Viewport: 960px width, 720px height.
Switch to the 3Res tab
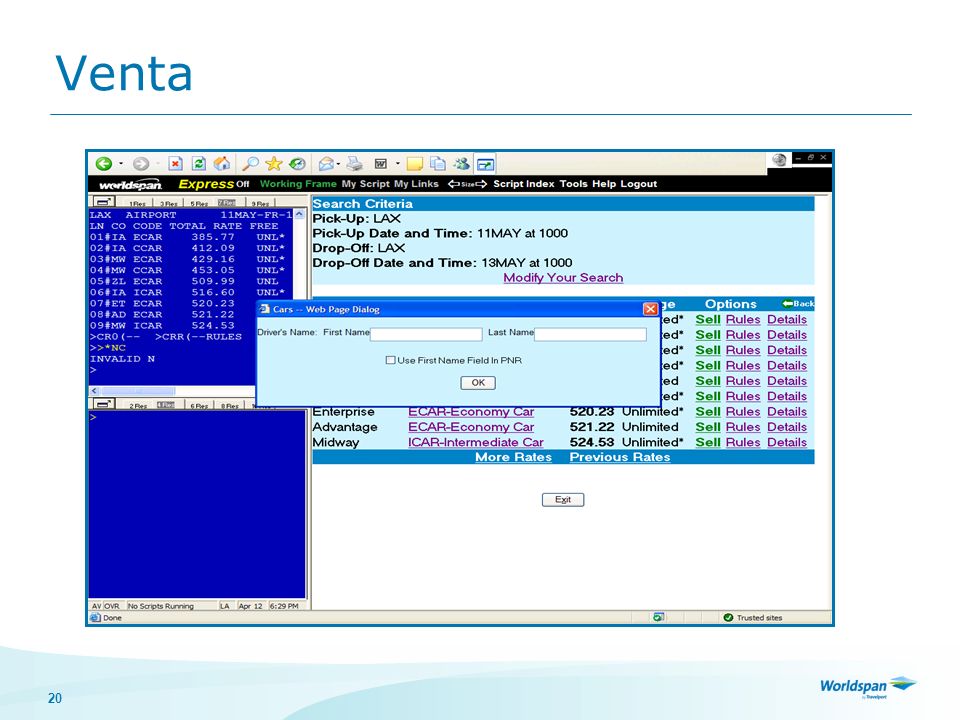(168, 203)
